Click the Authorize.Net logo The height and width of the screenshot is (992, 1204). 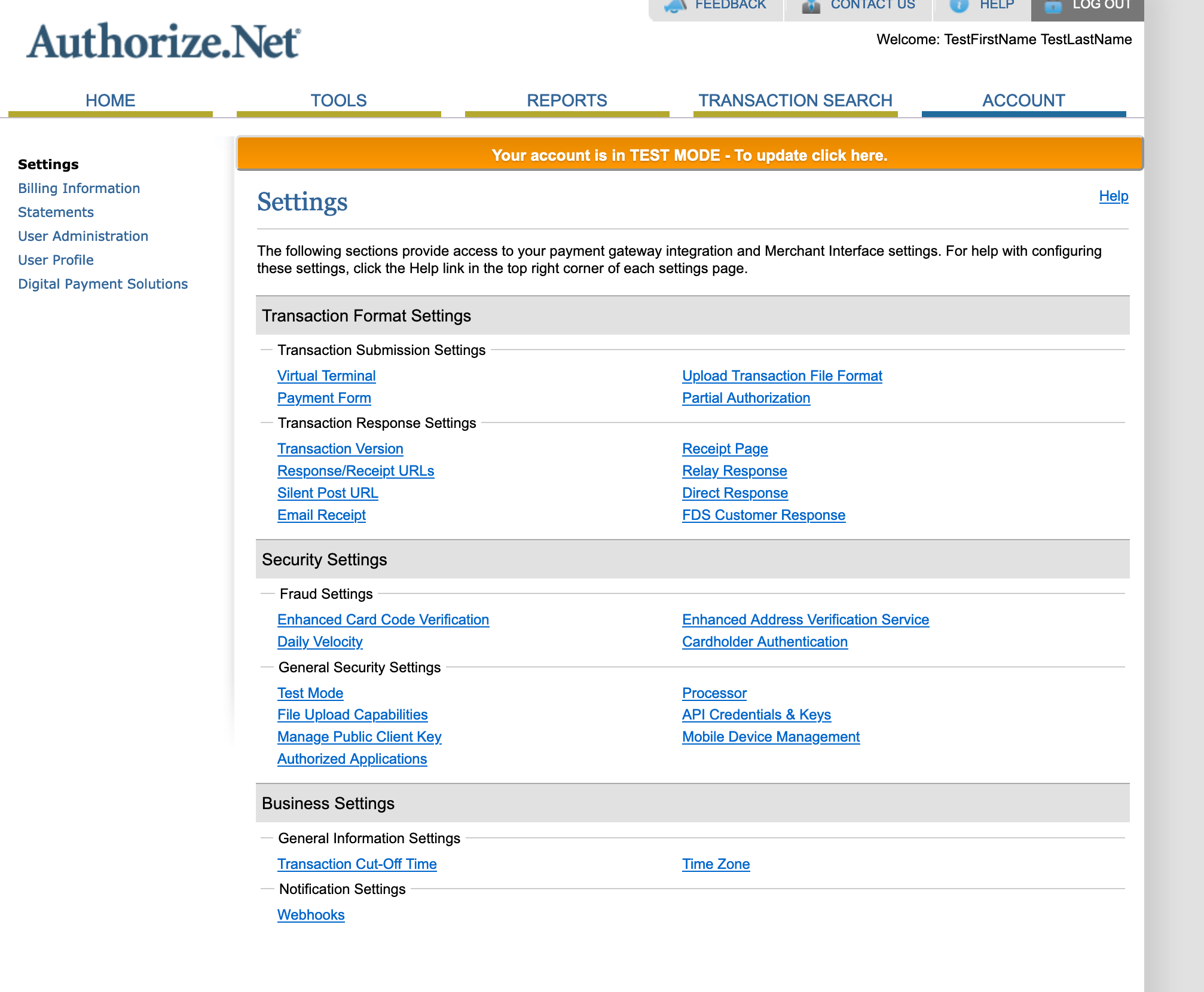163,41
